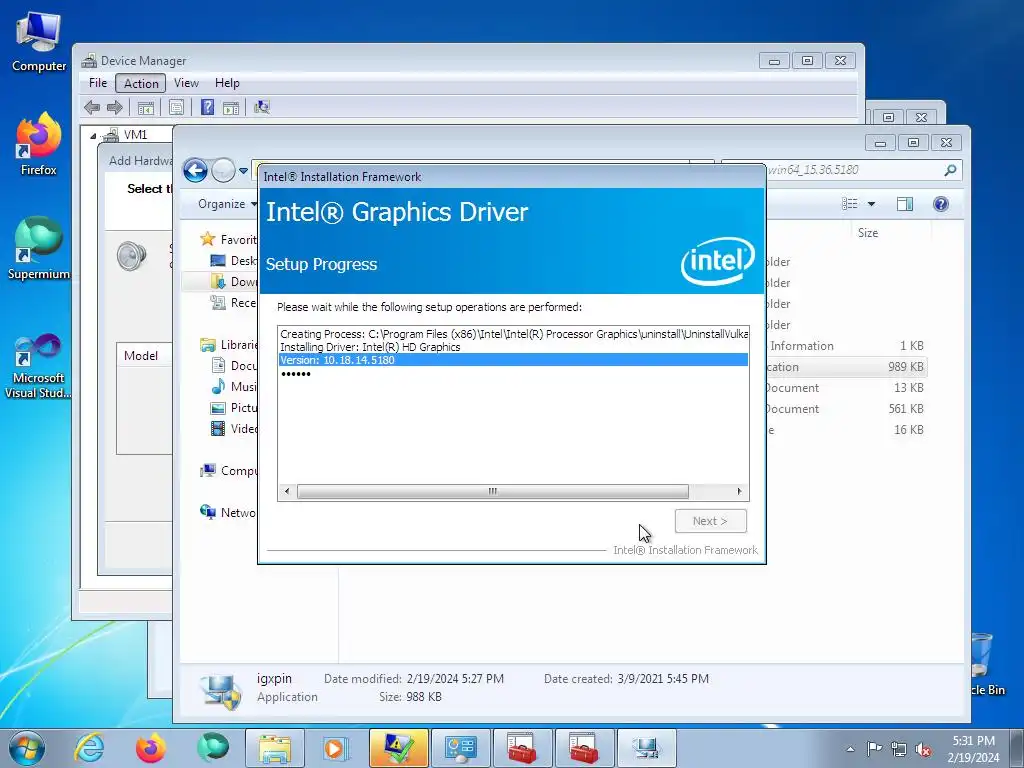Open Firefox from the taskbar
Viewport: 1024px width, 768px height.
[x=150, y=748]
